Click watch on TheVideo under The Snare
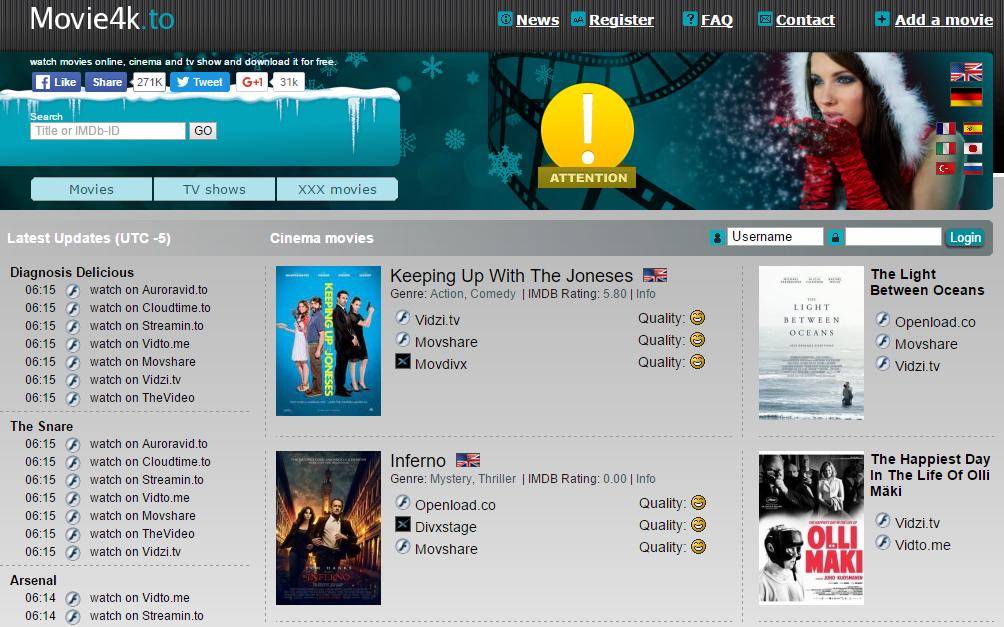Viewport: 1004px width, 627px height. point(142,533)
